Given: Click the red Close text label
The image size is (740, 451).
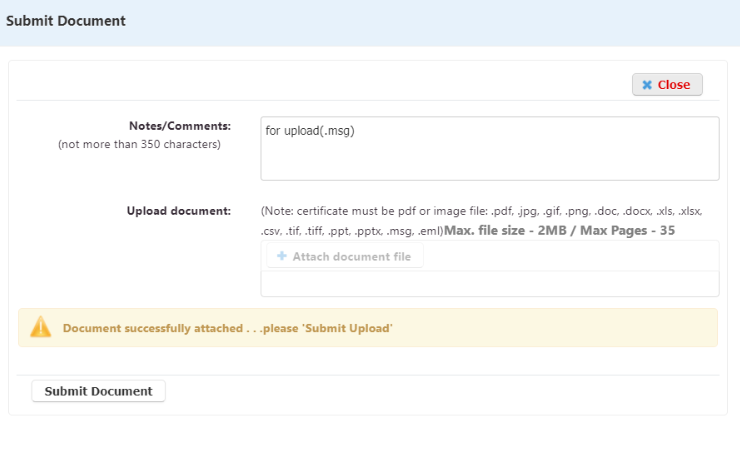Looking at the screenshot, I should (x=673, y=85).
